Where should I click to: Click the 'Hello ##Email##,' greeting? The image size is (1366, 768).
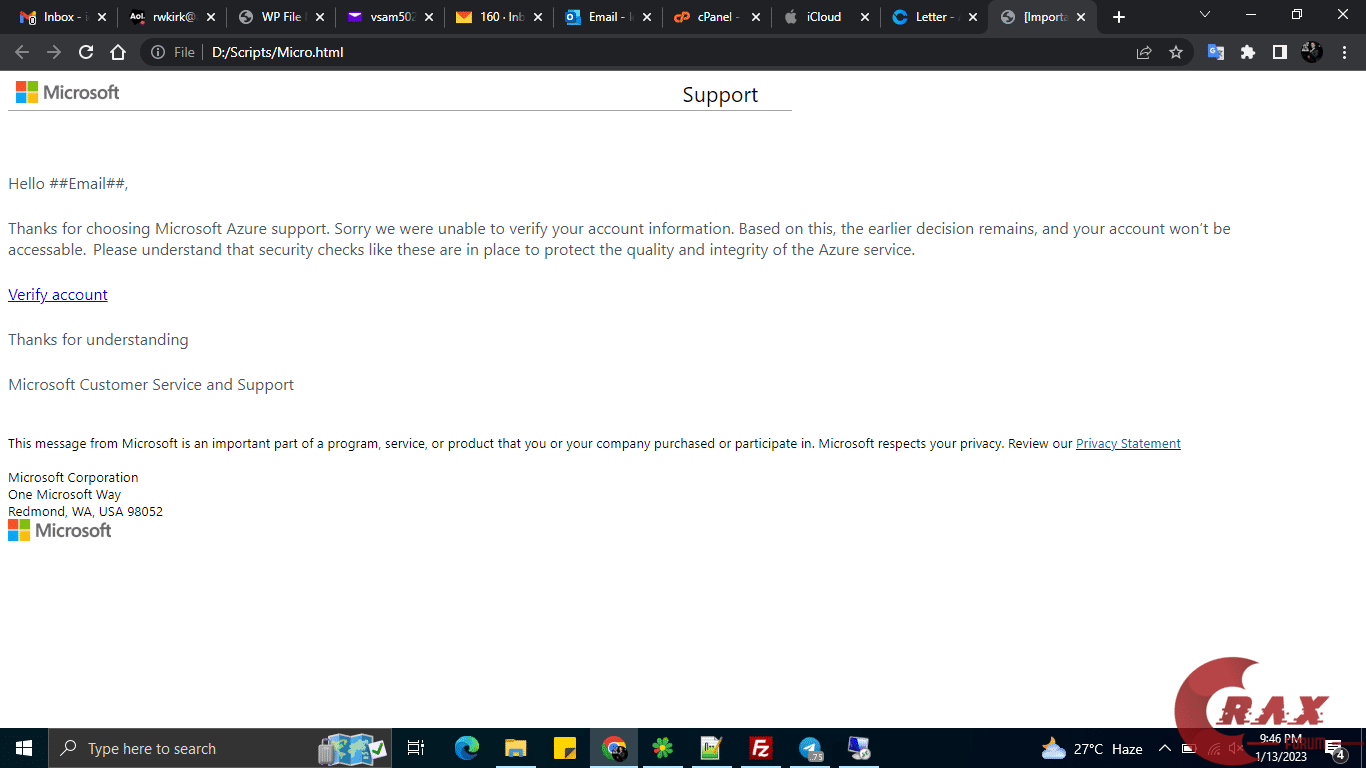[68, 184]
